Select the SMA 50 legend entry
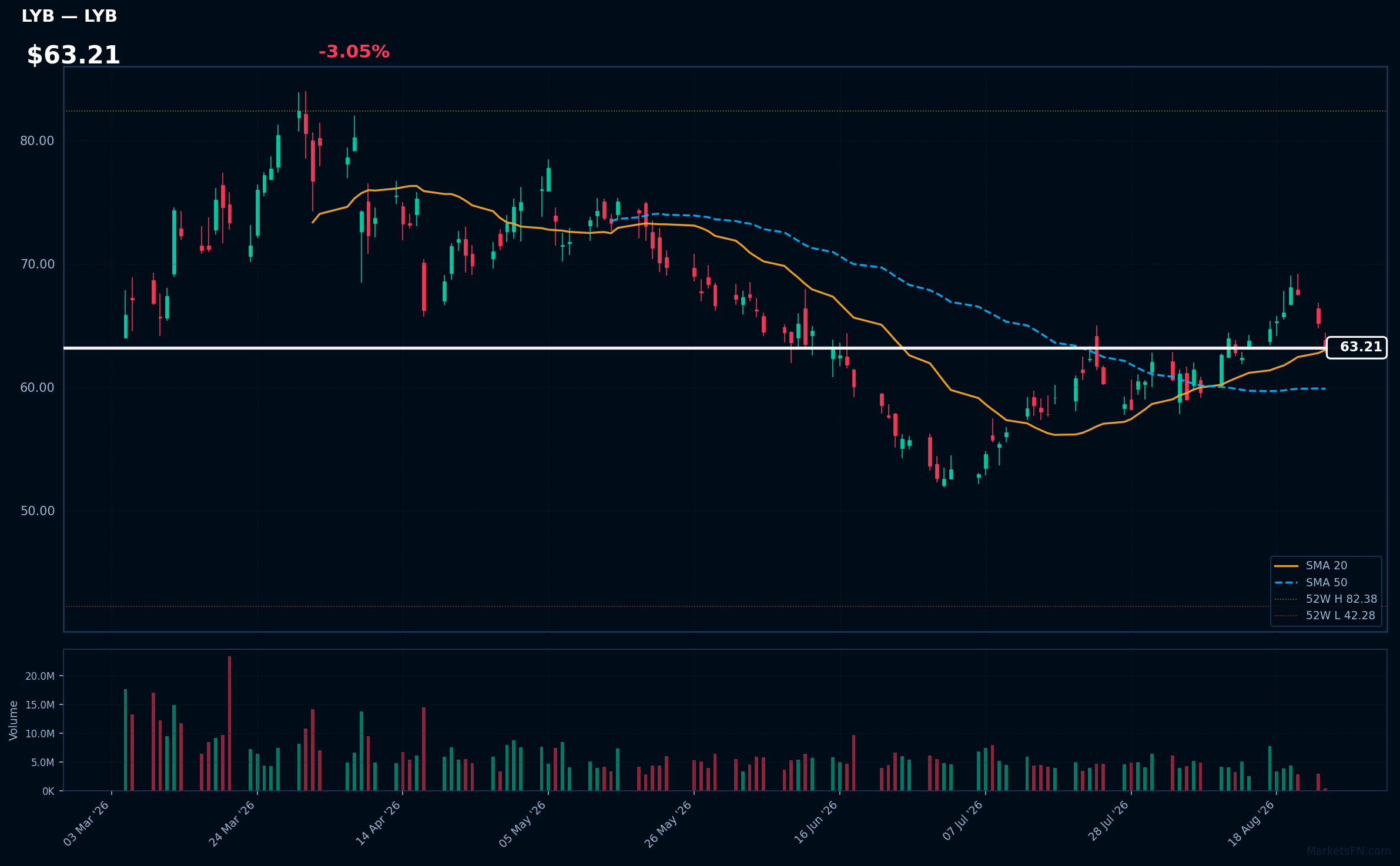This screenshot has height=866, width=1400. (x=1311, y=583)
